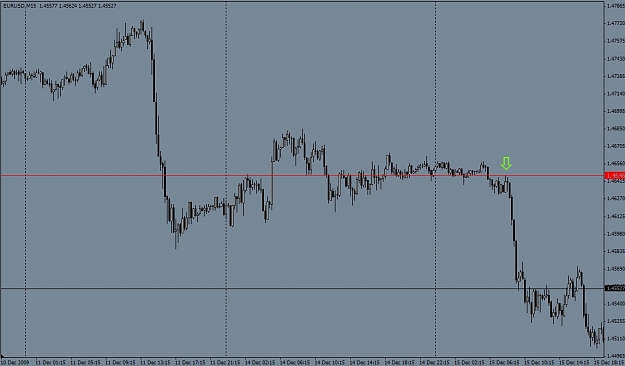
Task: Click the 15 Dec 02:15 time label
Action: tap(470, 362)
